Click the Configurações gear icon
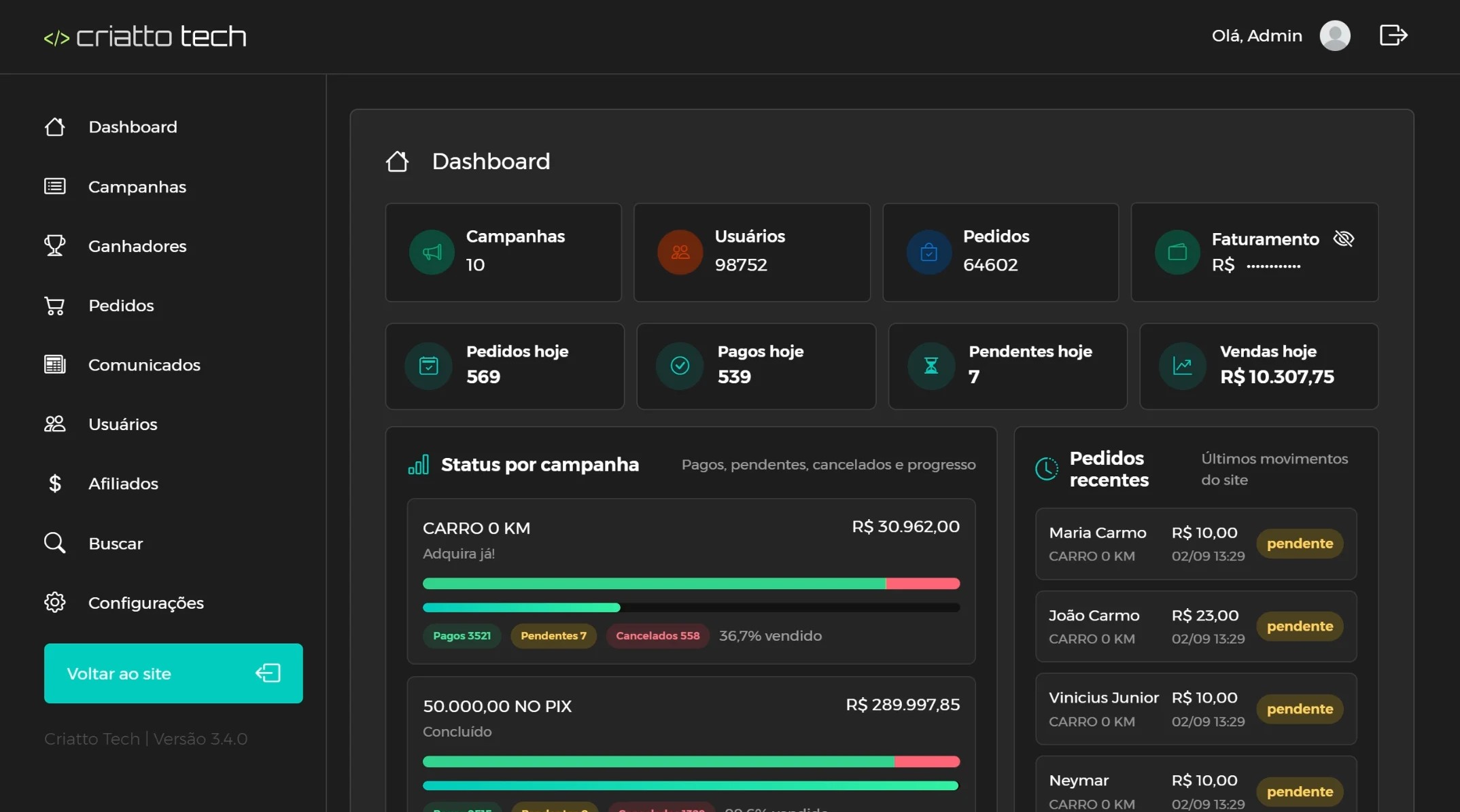The height and width of the screenshot is (812, 1460). 55,603
